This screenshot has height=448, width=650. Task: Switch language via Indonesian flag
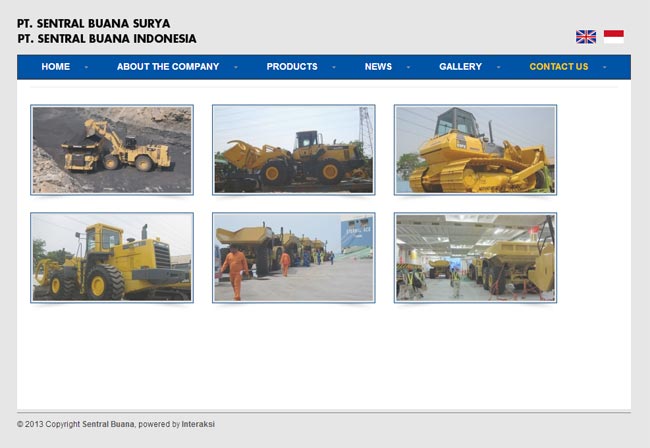coord(614,37)
